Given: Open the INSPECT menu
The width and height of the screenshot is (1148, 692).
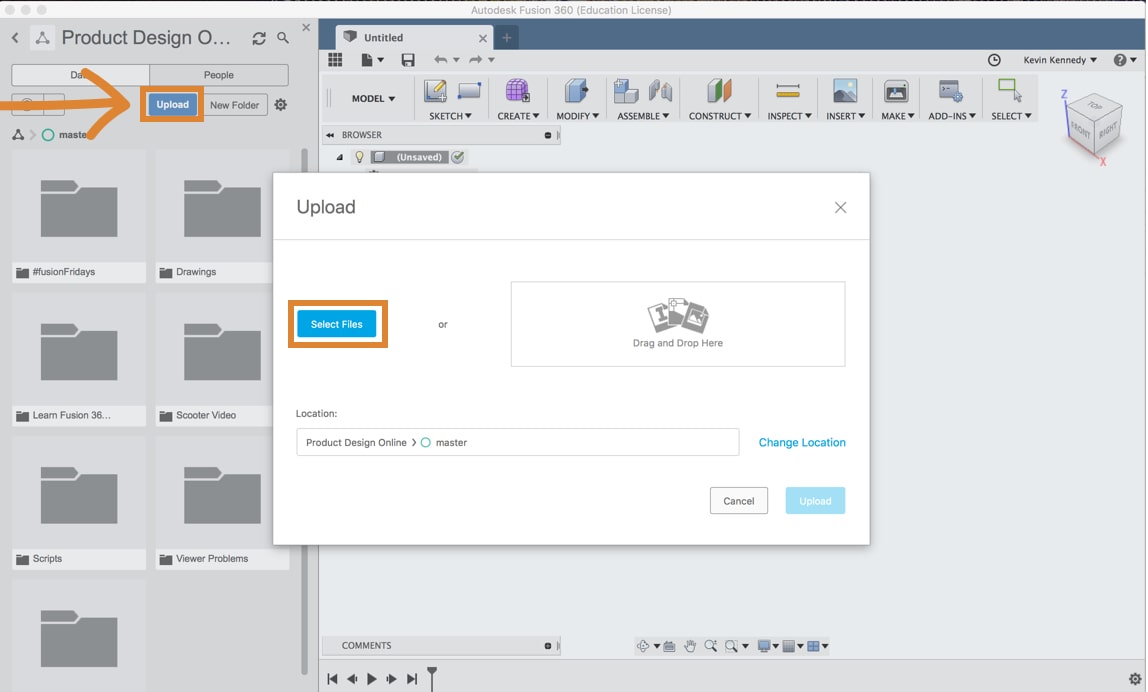Looking at the screenshot, I should coord(789,116).
